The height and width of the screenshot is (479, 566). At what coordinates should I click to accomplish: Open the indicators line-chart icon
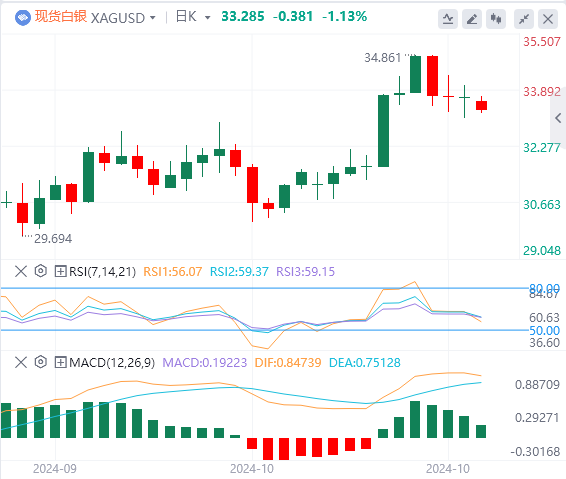pyautogui.click(x=448, y=19)
